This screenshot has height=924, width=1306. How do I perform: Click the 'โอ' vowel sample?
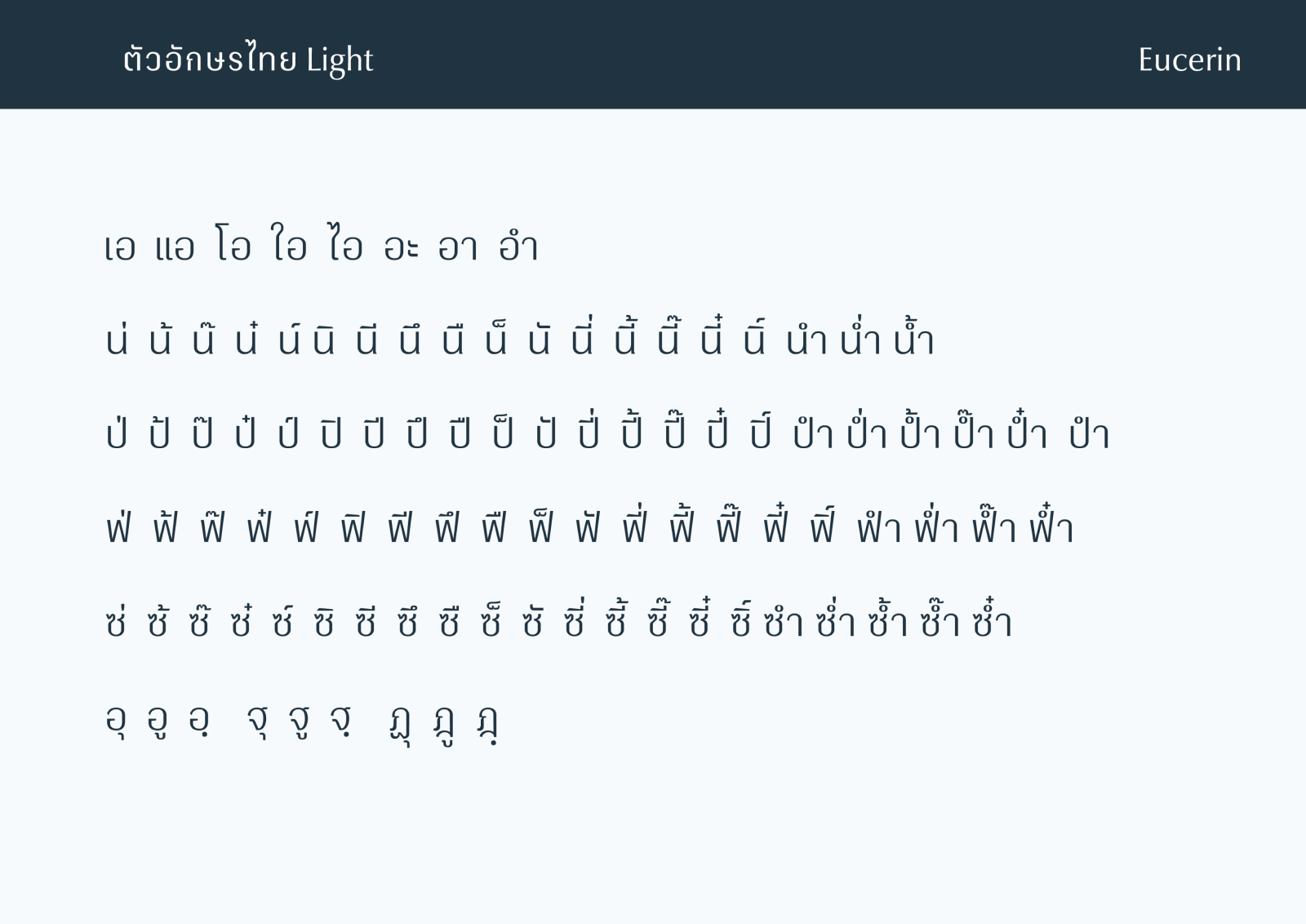click(233, 243)
